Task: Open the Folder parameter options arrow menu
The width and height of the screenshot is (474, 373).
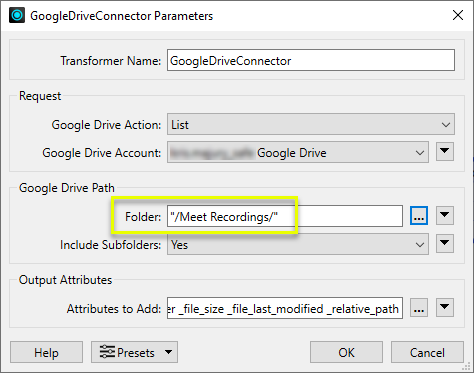Action: 445,215
